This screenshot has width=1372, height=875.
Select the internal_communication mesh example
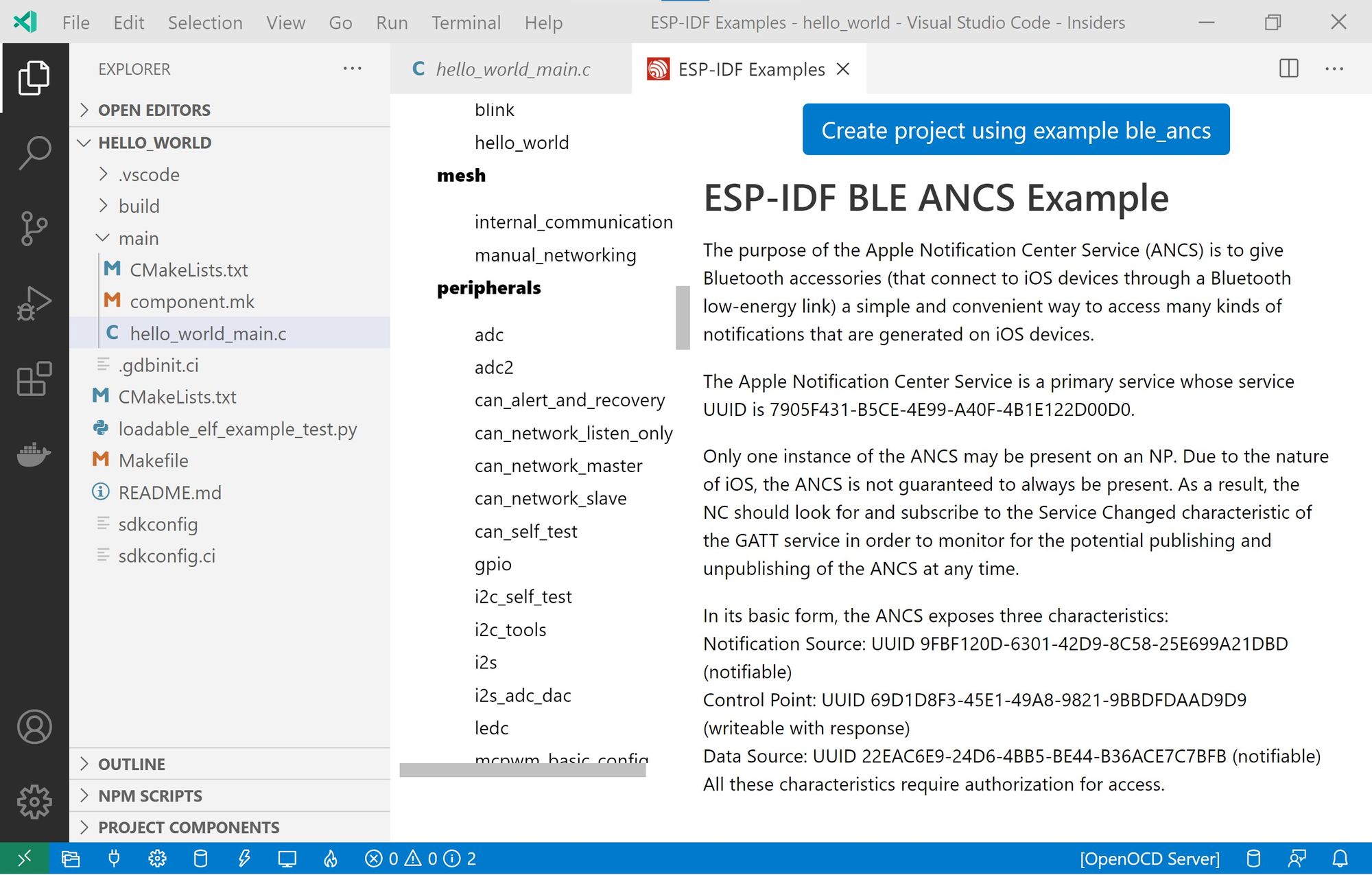coord(573,222)
